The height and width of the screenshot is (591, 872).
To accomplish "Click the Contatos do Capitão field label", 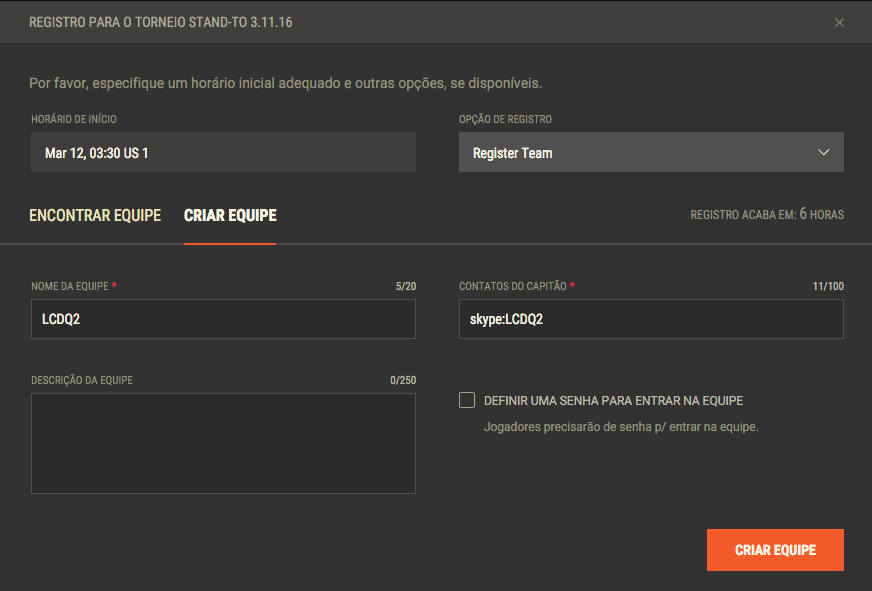I will (513, 286).
